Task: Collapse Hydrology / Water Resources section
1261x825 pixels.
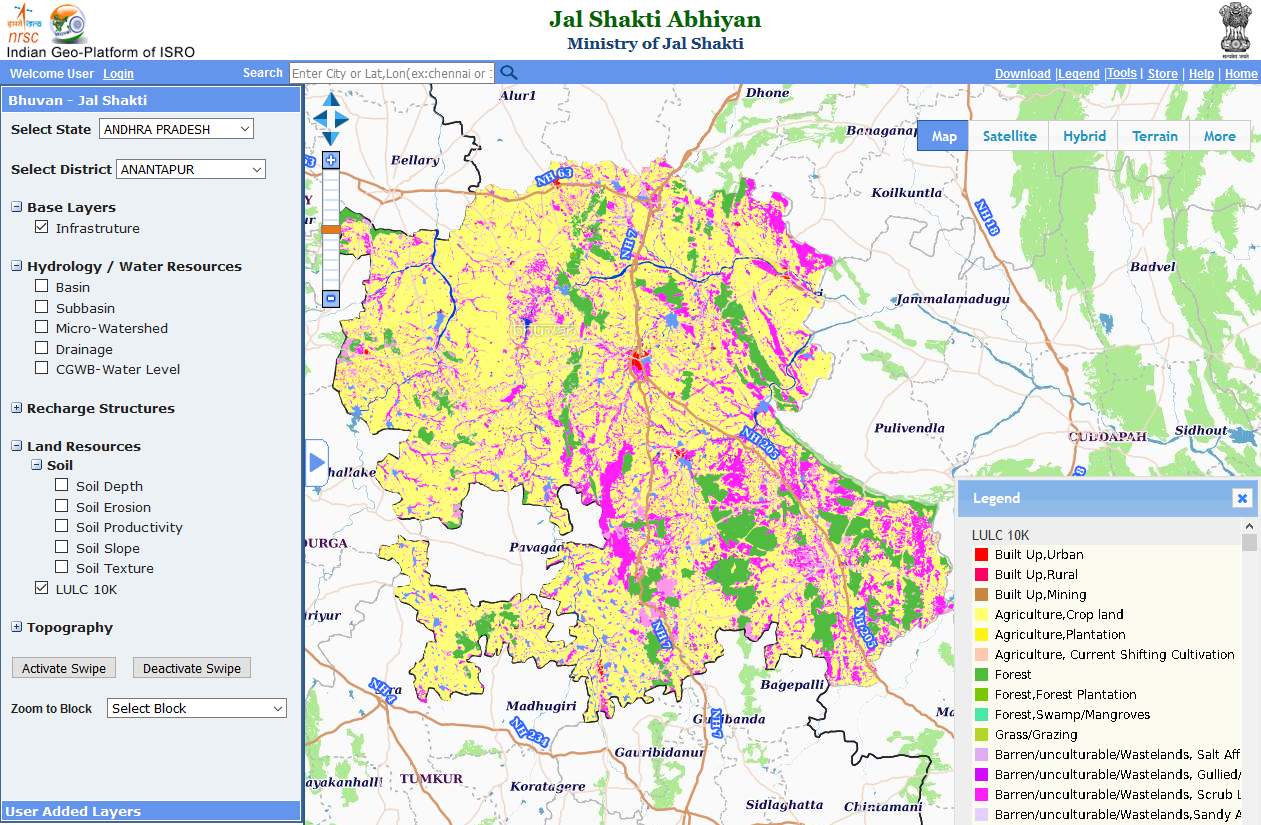Action: tap(17, 266)
